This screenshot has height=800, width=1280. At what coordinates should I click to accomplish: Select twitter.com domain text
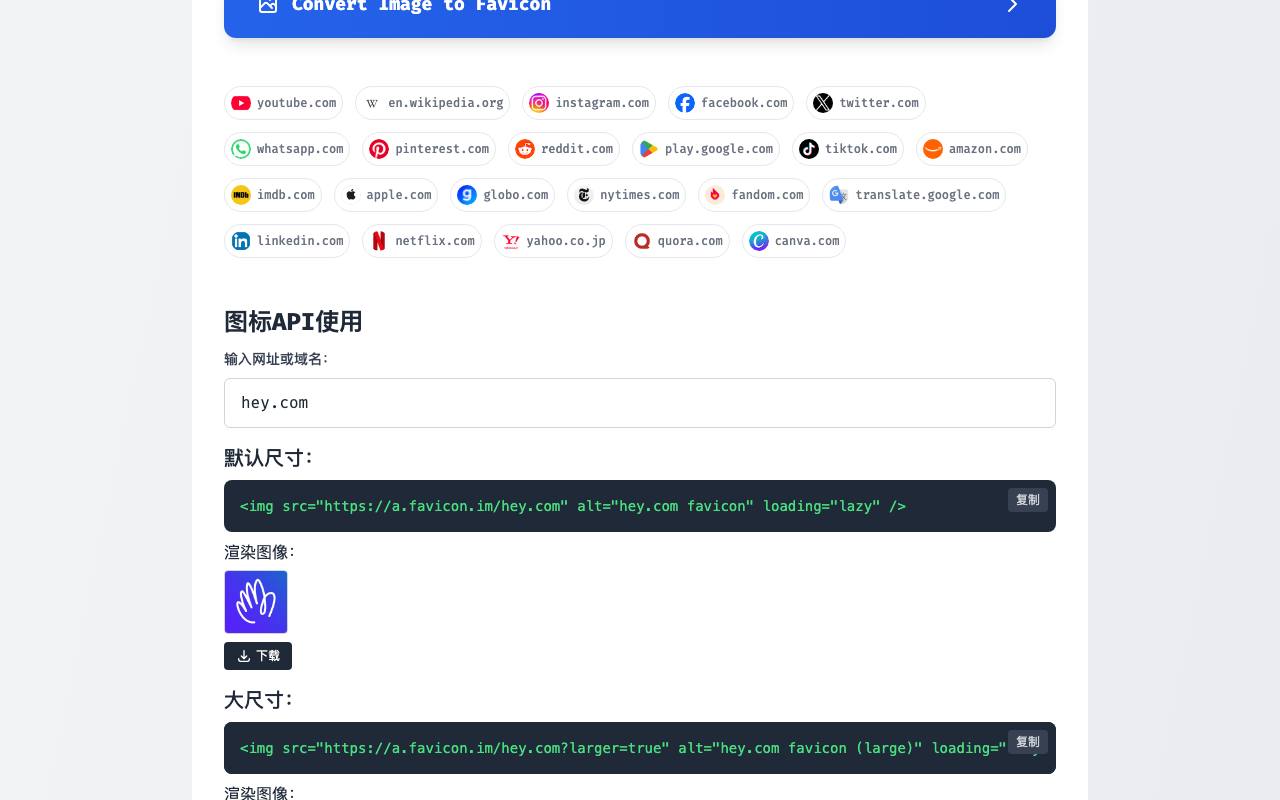(879, 103)
